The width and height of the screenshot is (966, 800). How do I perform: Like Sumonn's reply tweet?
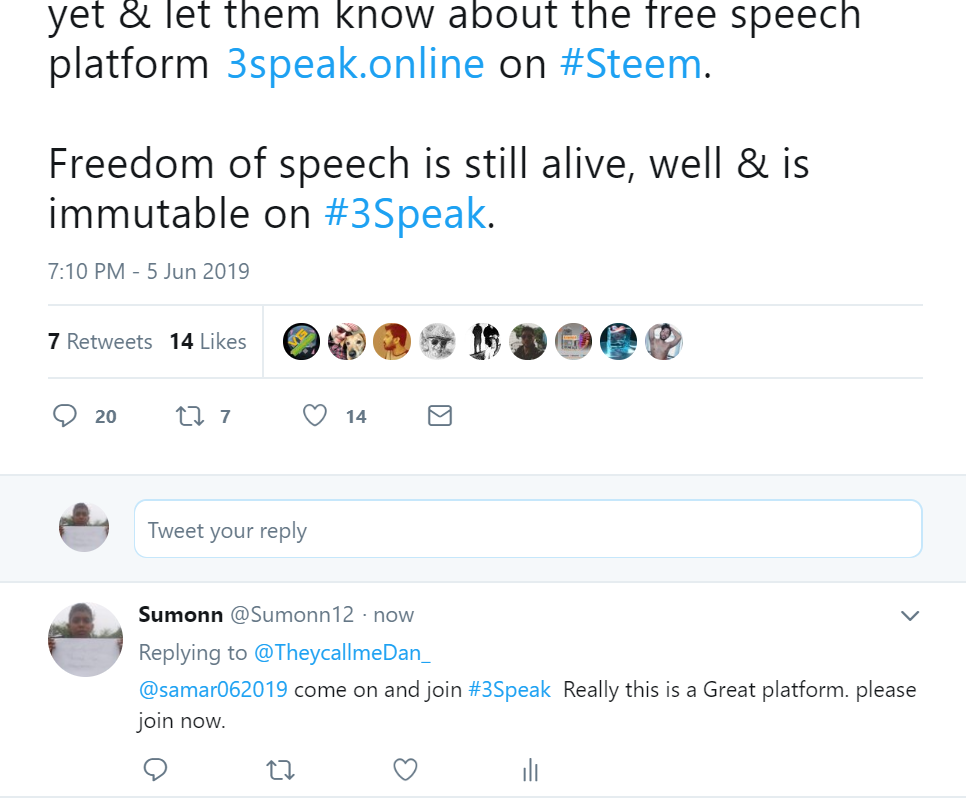tap(405, 769)
